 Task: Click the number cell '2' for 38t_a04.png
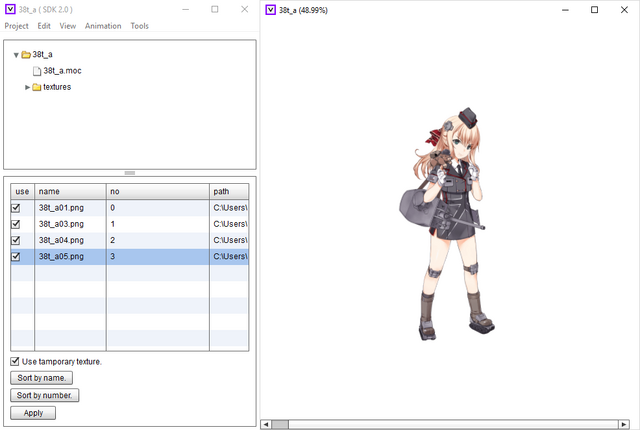(x=158, y=240)
